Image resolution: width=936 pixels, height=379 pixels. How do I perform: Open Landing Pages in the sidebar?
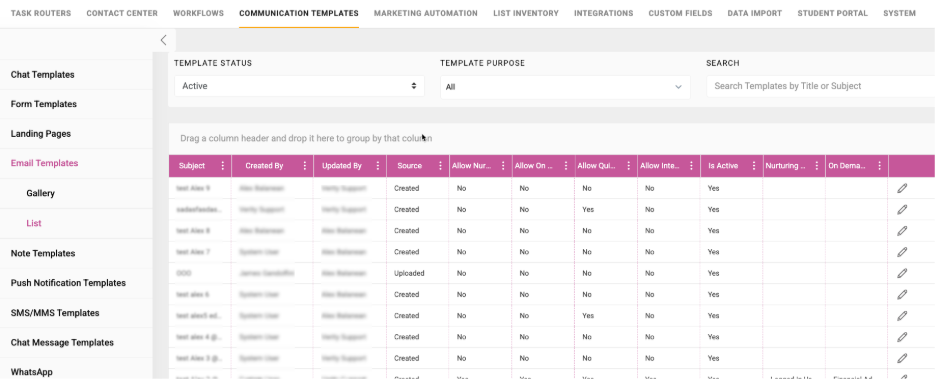click(x=41, y=134)
